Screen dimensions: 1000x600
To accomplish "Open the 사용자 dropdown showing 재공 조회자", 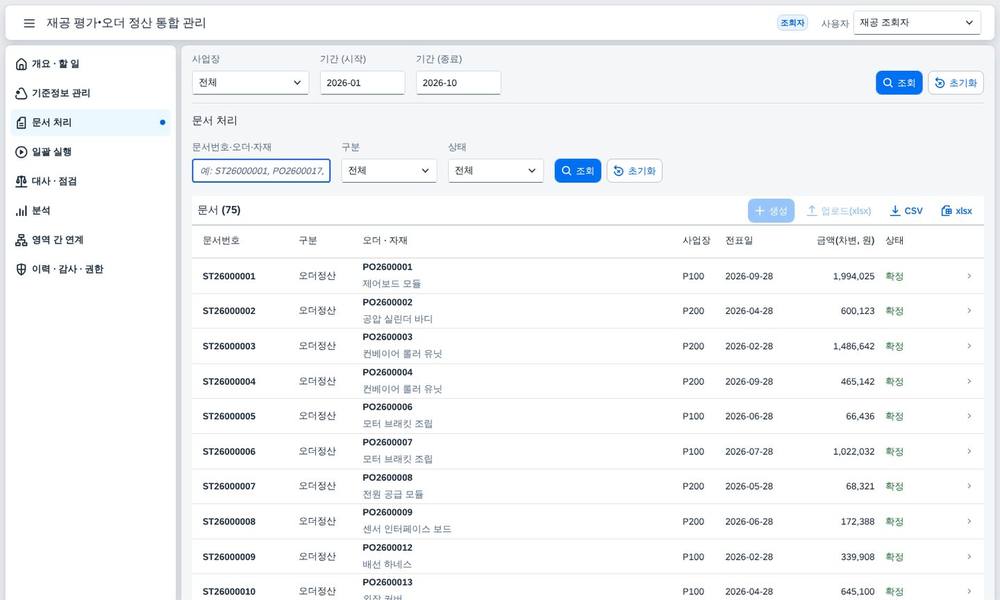I will pos(916,23).
